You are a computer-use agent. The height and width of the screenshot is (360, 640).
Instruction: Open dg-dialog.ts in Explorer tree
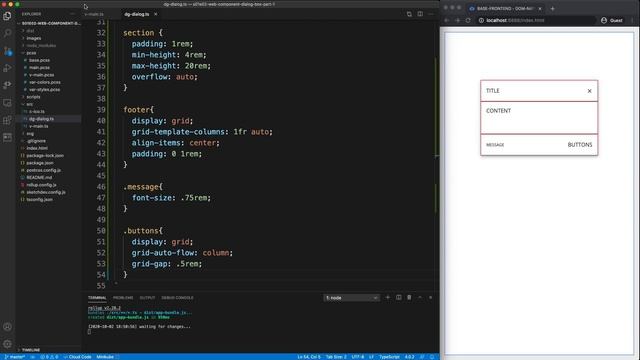pyautogui.click(x=41, y=119)
